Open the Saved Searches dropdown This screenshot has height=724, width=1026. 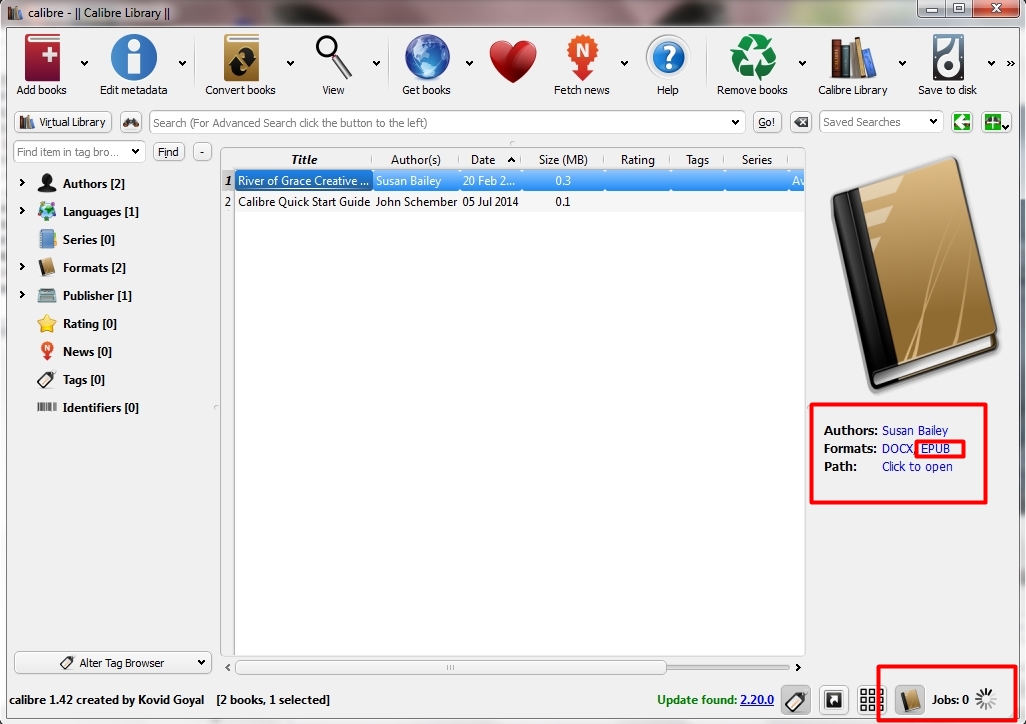880,122
